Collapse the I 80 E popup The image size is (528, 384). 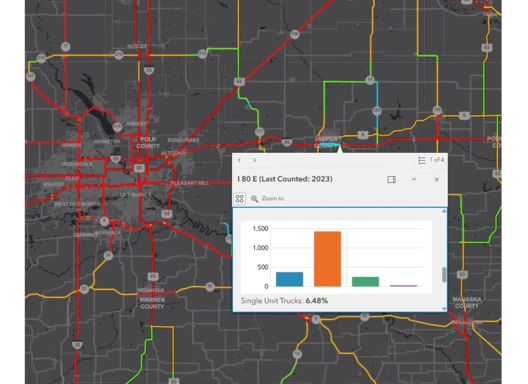(414, 180)
